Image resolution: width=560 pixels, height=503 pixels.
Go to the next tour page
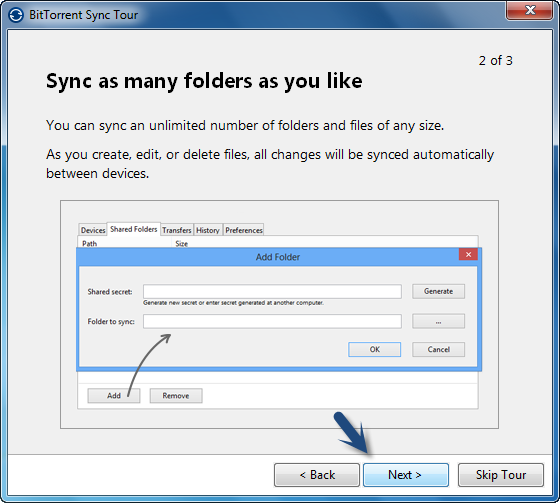[406, 475]
